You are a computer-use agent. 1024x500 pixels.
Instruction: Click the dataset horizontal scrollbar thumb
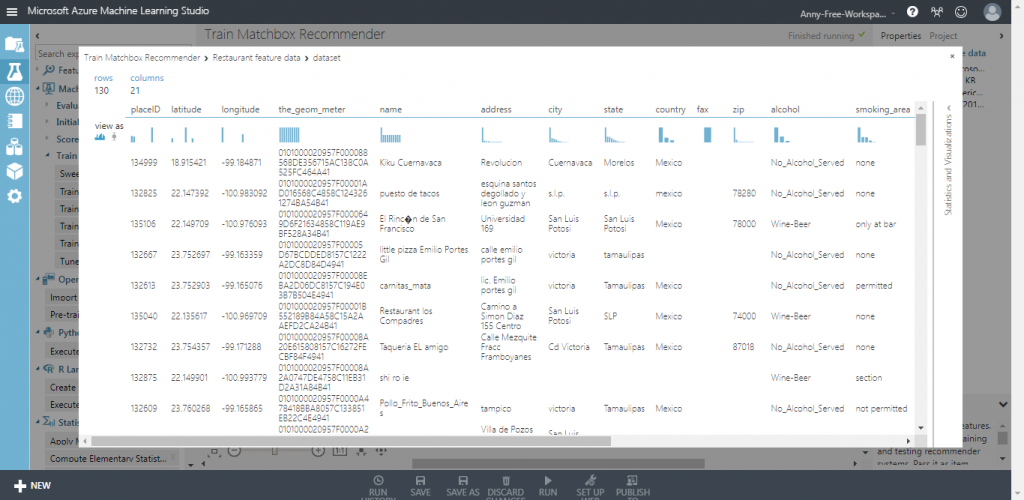point(351,441)
